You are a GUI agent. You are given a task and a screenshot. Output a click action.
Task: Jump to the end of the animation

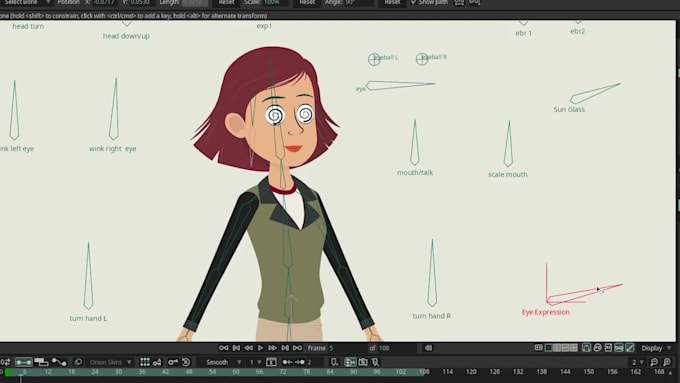tap(298, 348)
